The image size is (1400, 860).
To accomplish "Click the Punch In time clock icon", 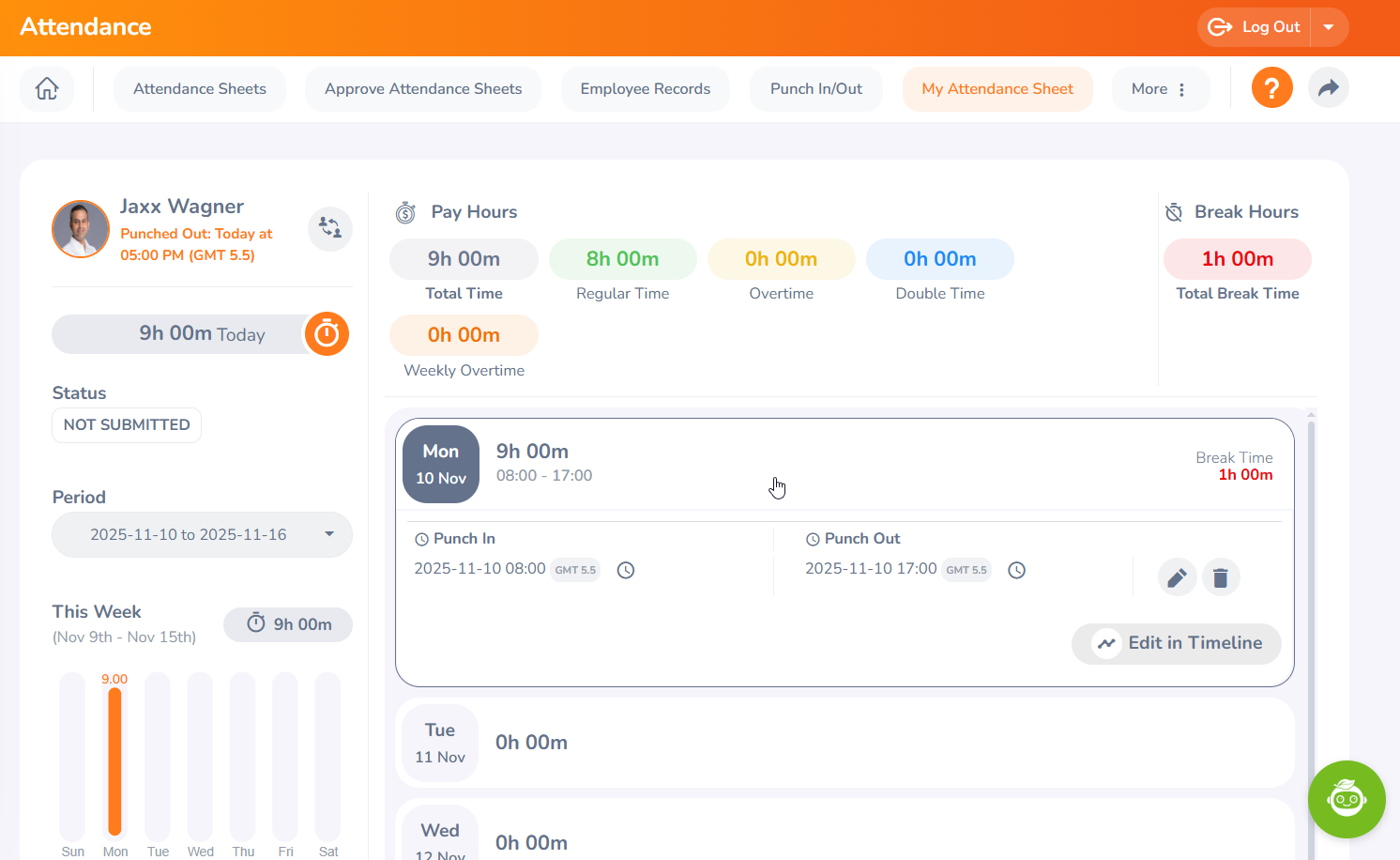I will click(626, 570).
